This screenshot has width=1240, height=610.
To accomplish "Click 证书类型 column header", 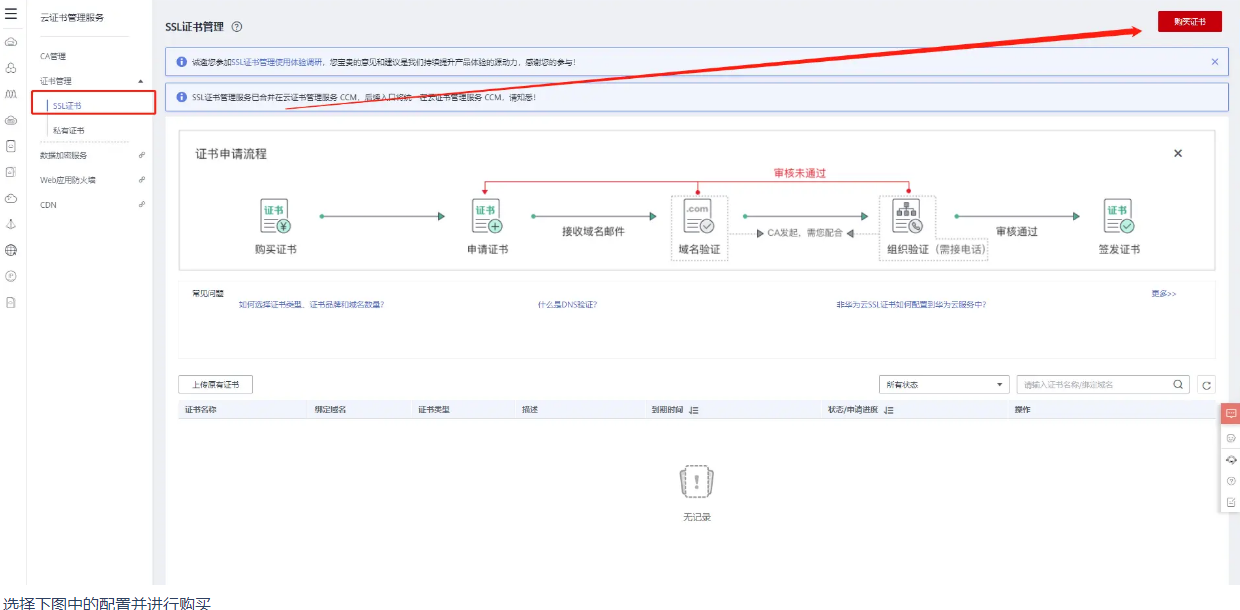I will (x=434, y=410).
